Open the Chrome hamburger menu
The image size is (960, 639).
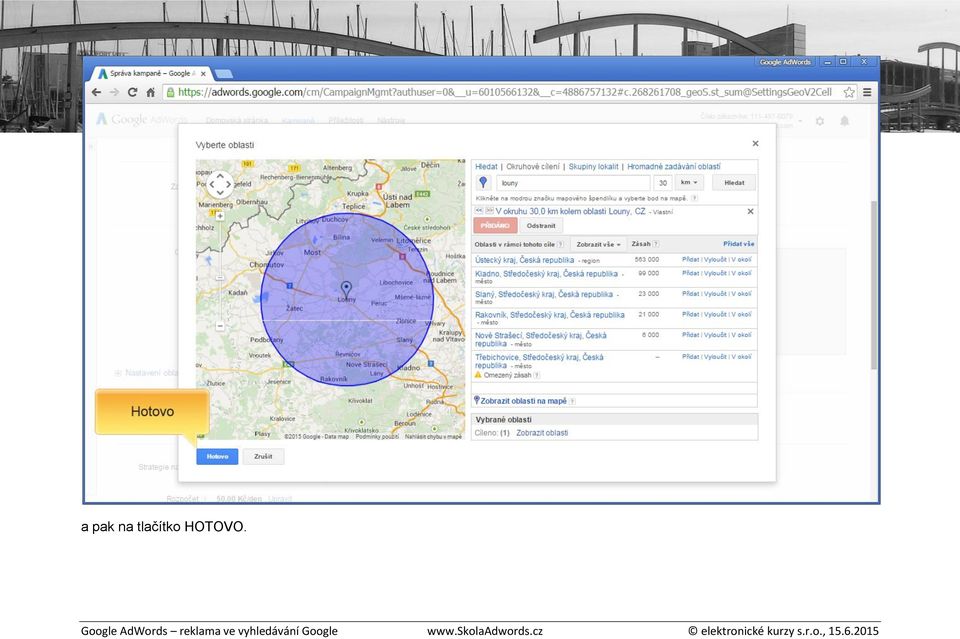click(x=867, y=92)
